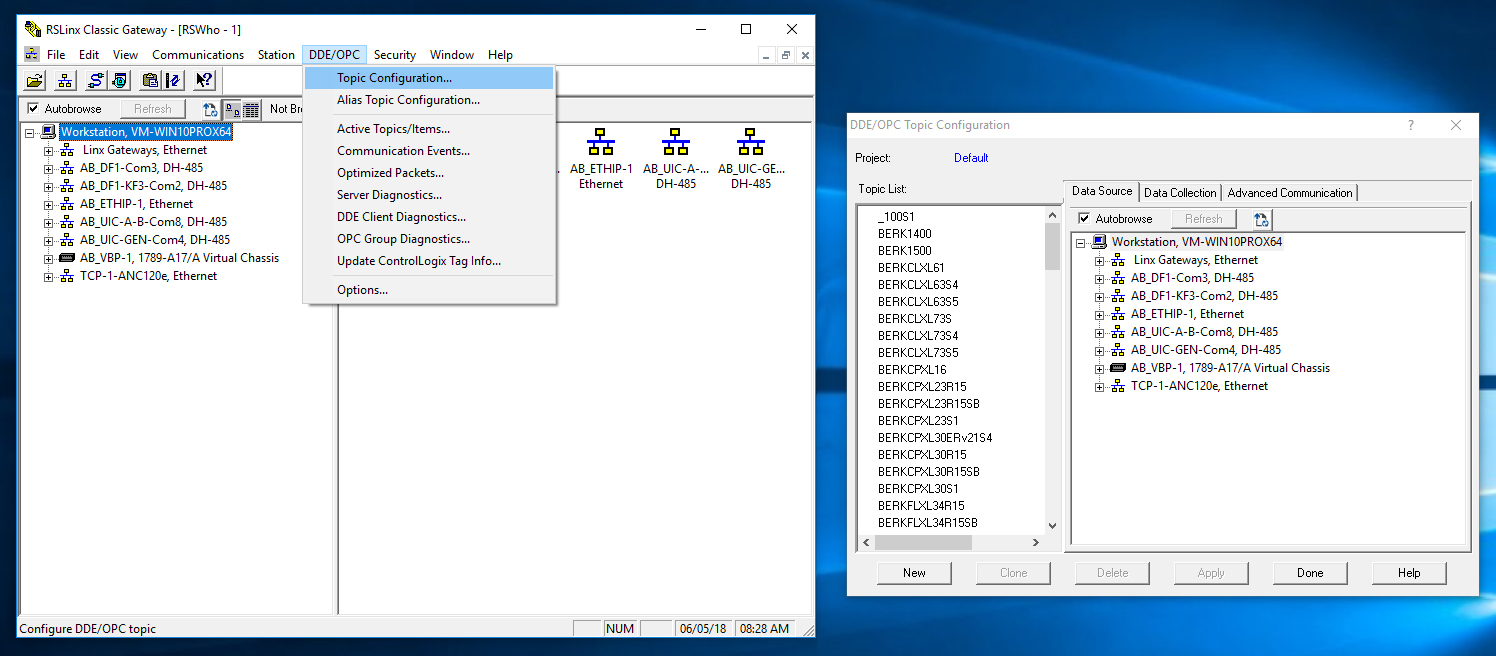1496x656 pixels.
Task: Select BERKCLXL61 in the Topic List
Action: 911,268
